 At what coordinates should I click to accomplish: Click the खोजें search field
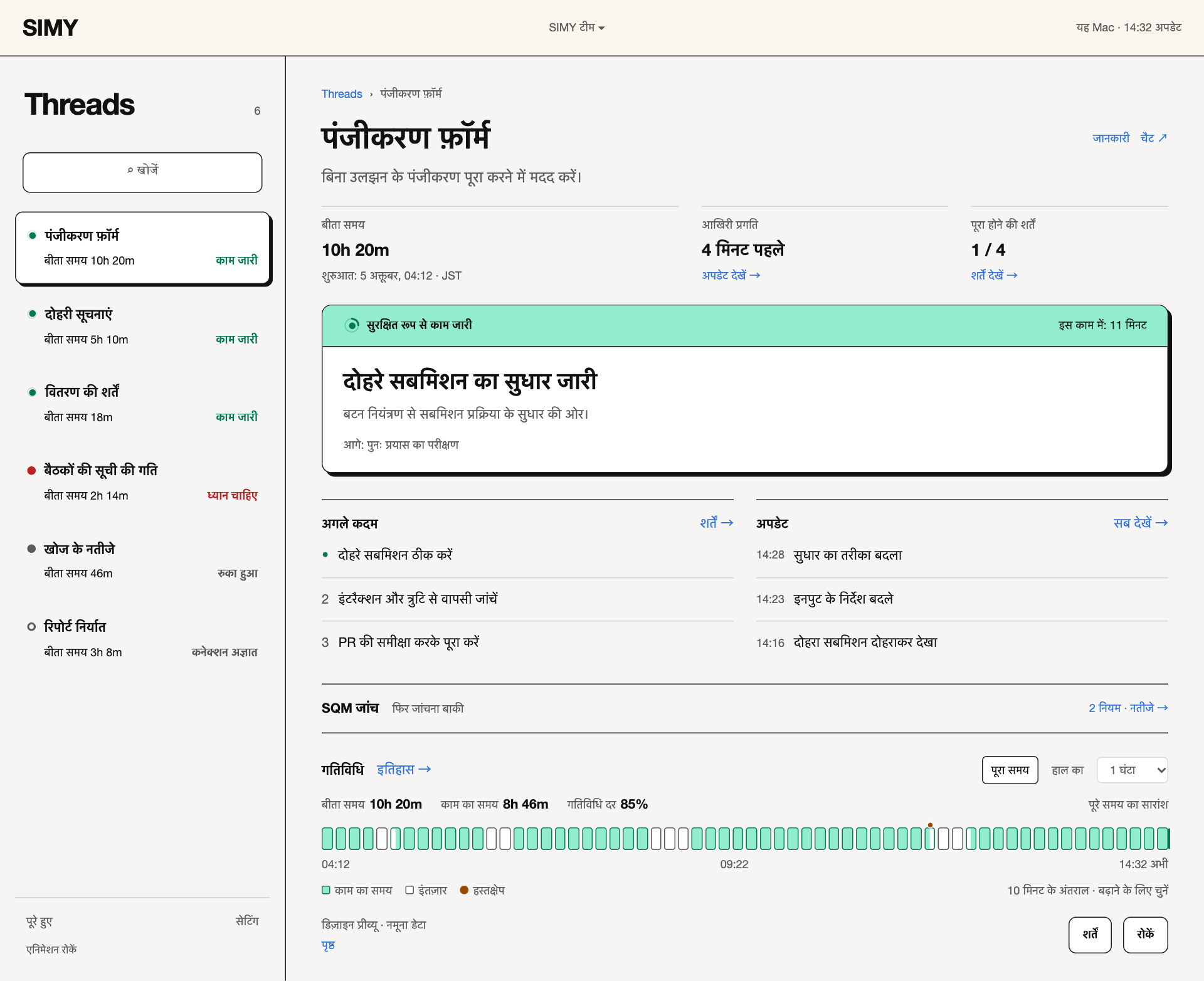pyautogui.click(x=142, y=172)
